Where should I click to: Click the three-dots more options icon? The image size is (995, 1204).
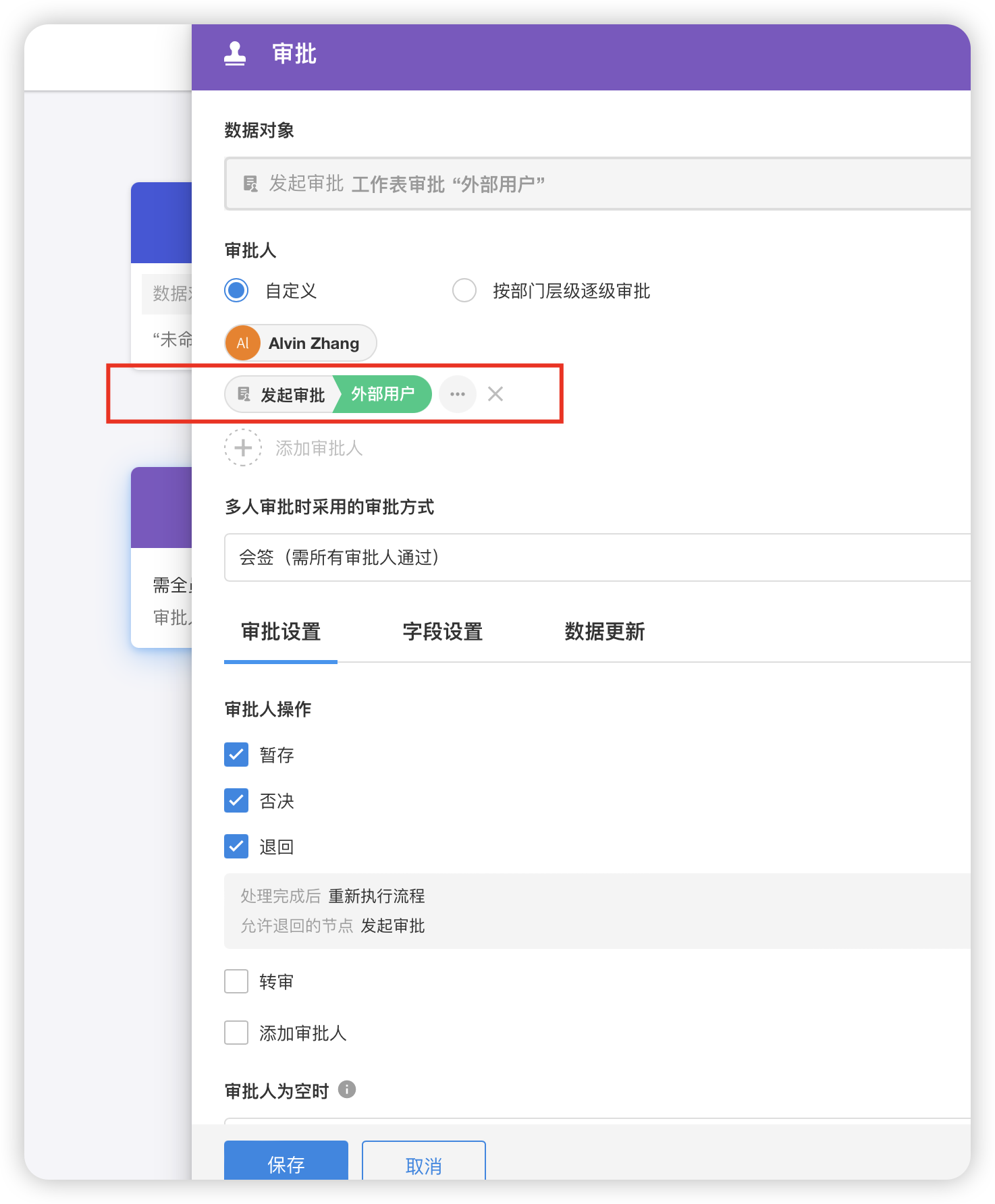coord(458,394)
